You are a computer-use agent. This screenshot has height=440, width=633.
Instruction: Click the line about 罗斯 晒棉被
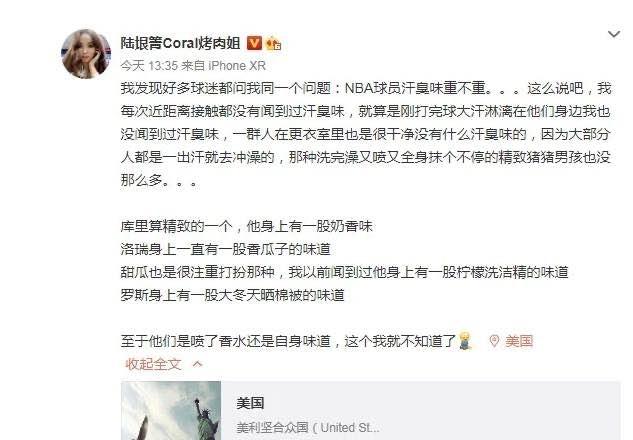[x=232, y=295]
